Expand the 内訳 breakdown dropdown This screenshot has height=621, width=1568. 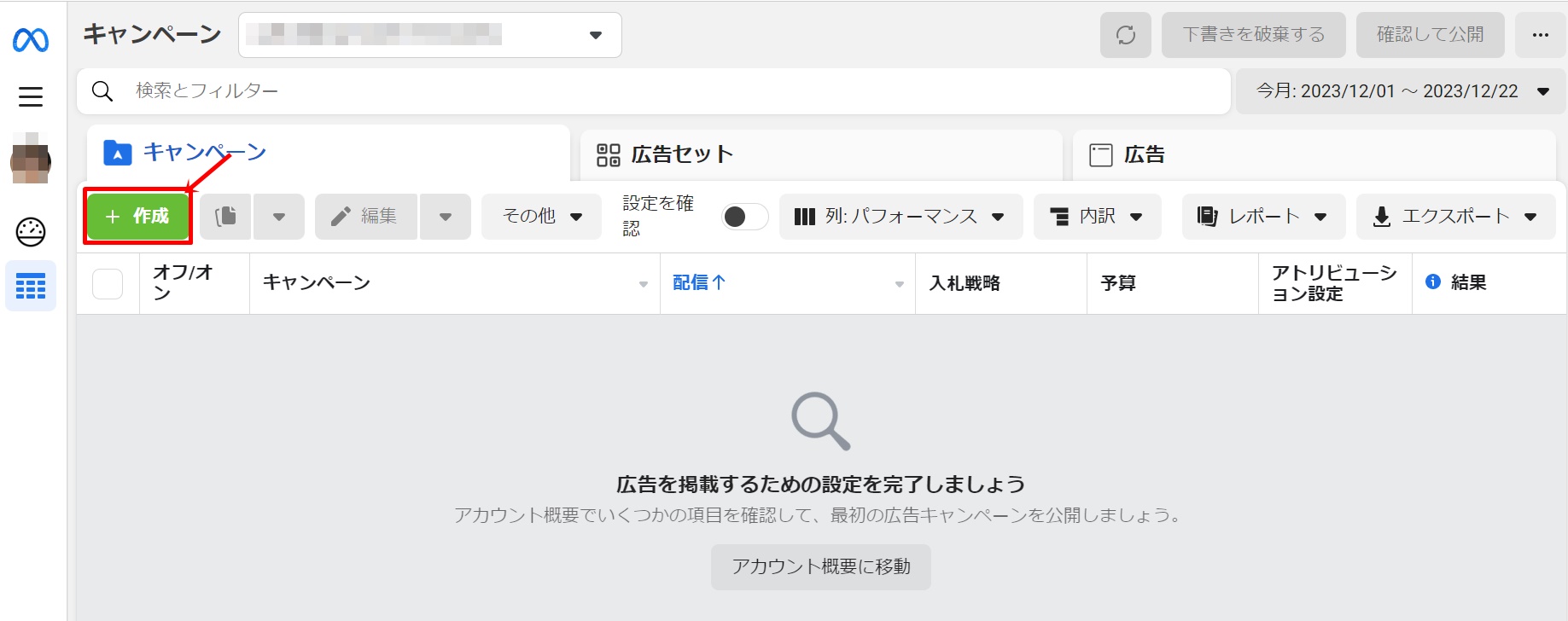(1097, 217)
